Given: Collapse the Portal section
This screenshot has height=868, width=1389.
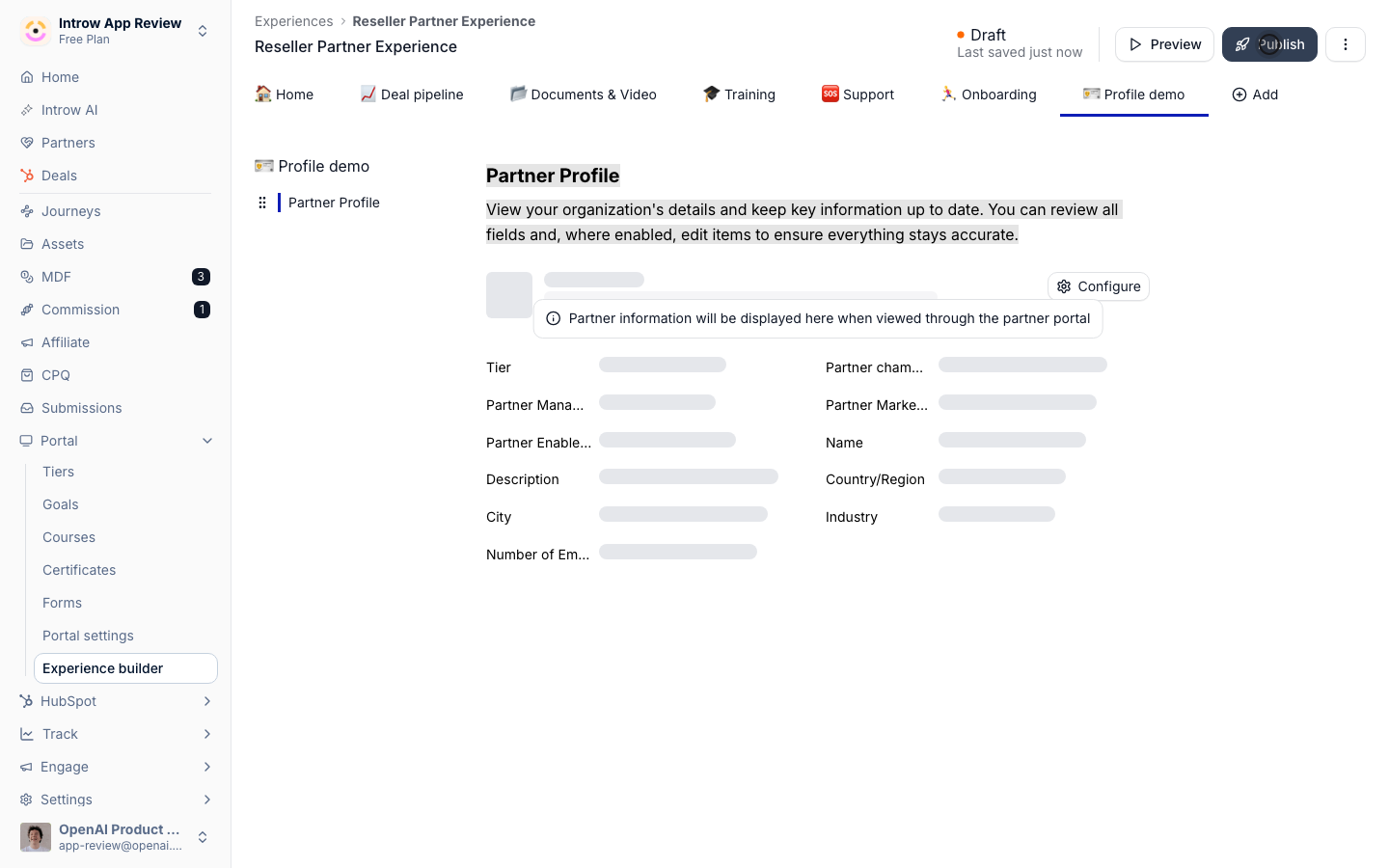Looking at the screenshot, I should (207, 441).
